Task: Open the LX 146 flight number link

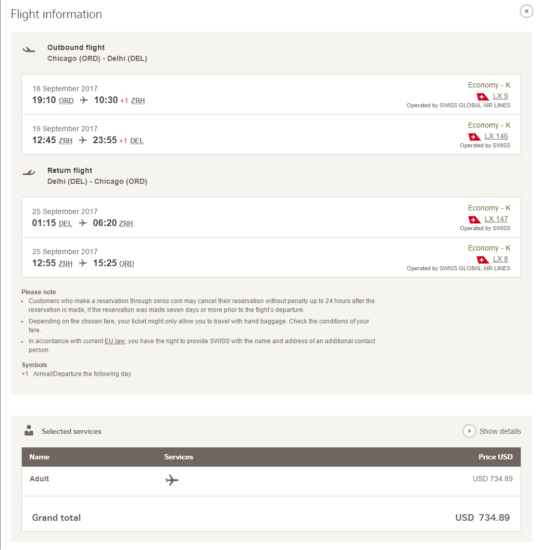Action: (x=496, y=136)
